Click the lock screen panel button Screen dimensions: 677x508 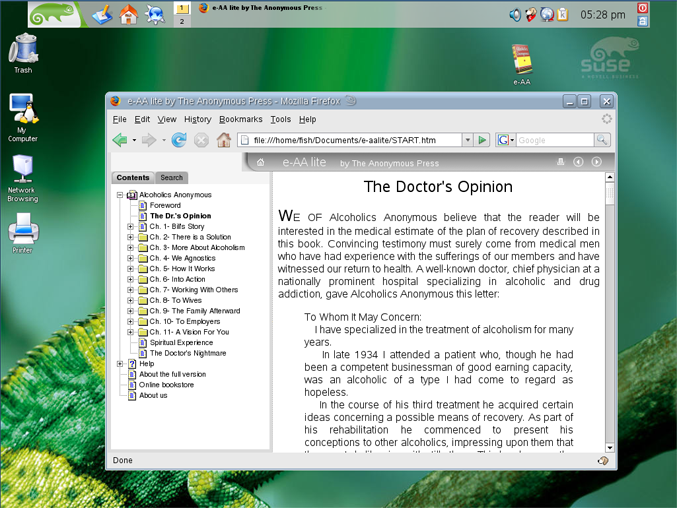coord(642,21)
